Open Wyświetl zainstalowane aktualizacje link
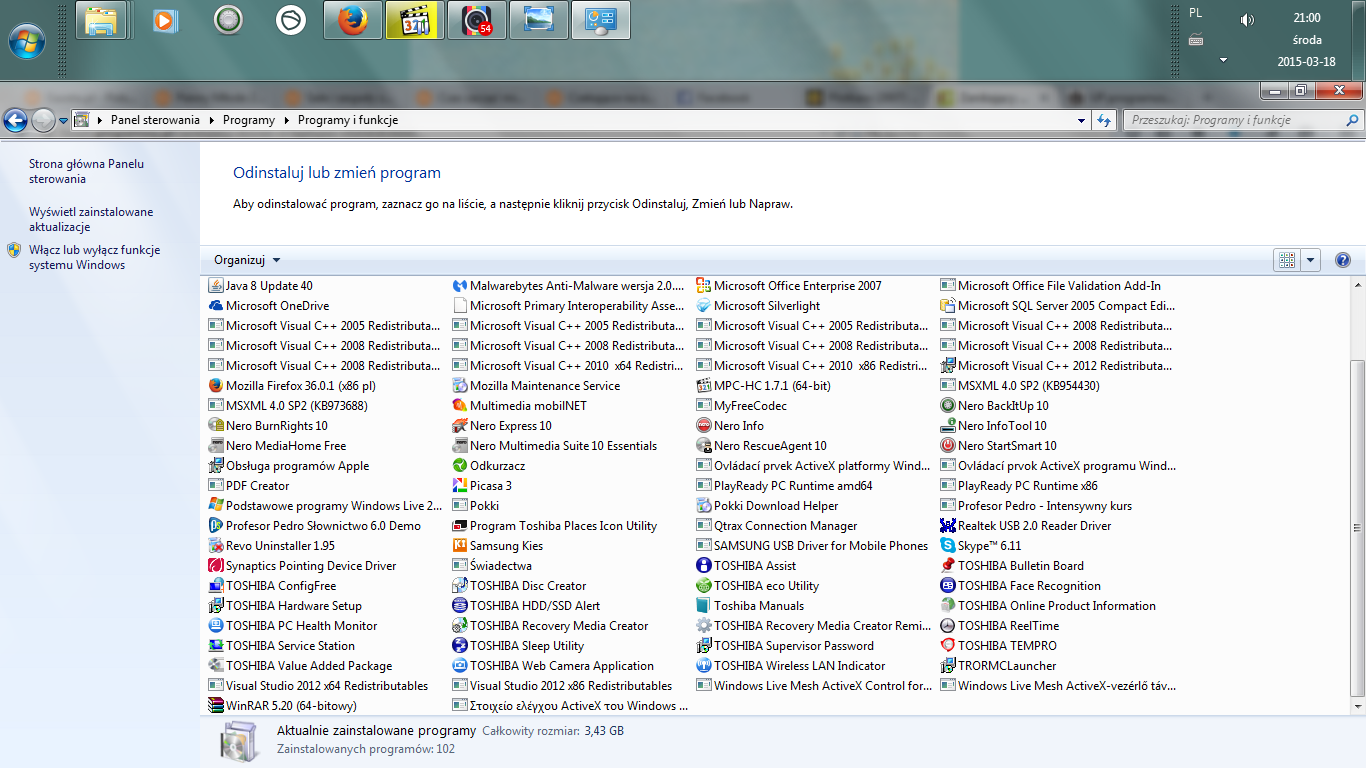 (x=91, y=220)
